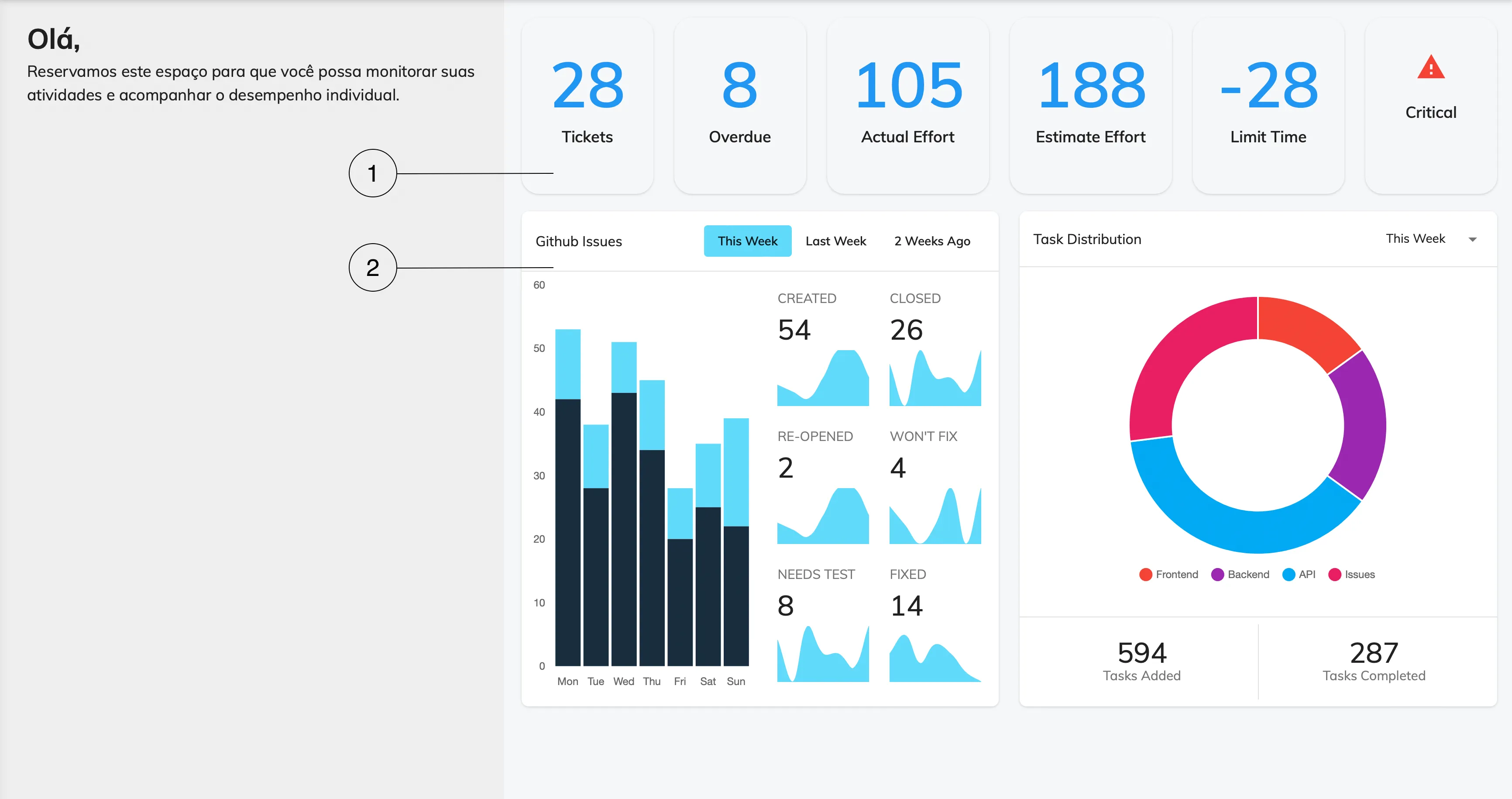
Task: Click the CREATED sparkline chart
Action: tap(822, 378)
